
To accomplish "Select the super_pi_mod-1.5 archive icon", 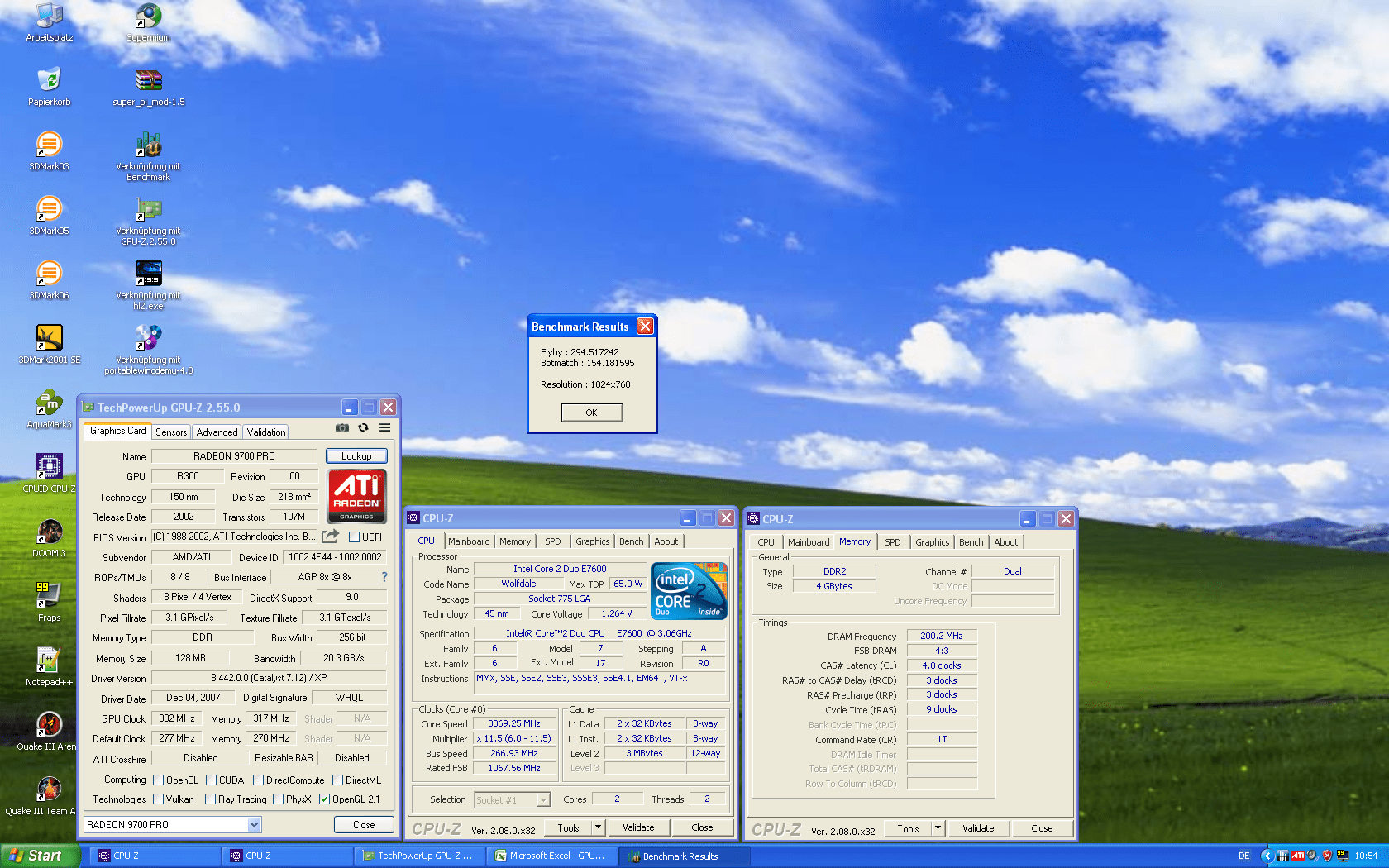I will click(149, 87).
